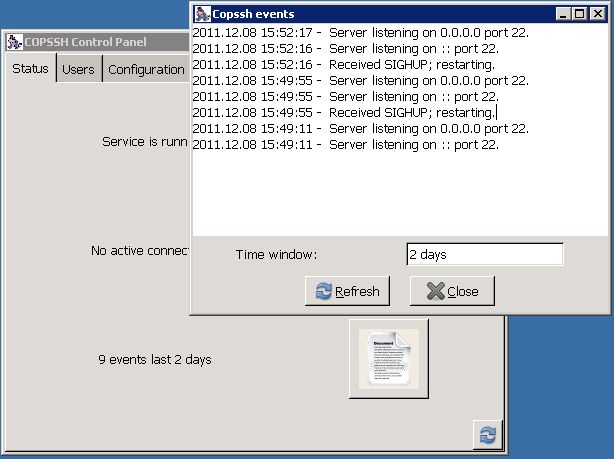Switch to the Status tab
This screenshot has height=459, width=614.
coord(30,69)
